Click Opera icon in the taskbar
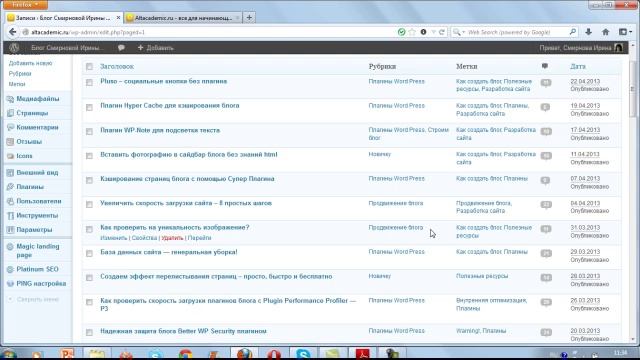This screenshot has width=640, height=360. 273,353
